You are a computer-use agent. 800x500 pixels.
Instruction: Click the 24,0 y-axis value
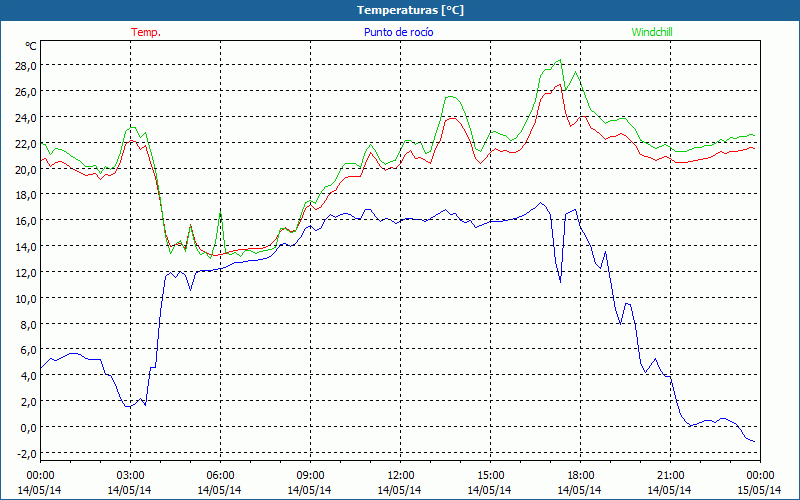pyautogui.click(x=26, y=118)
